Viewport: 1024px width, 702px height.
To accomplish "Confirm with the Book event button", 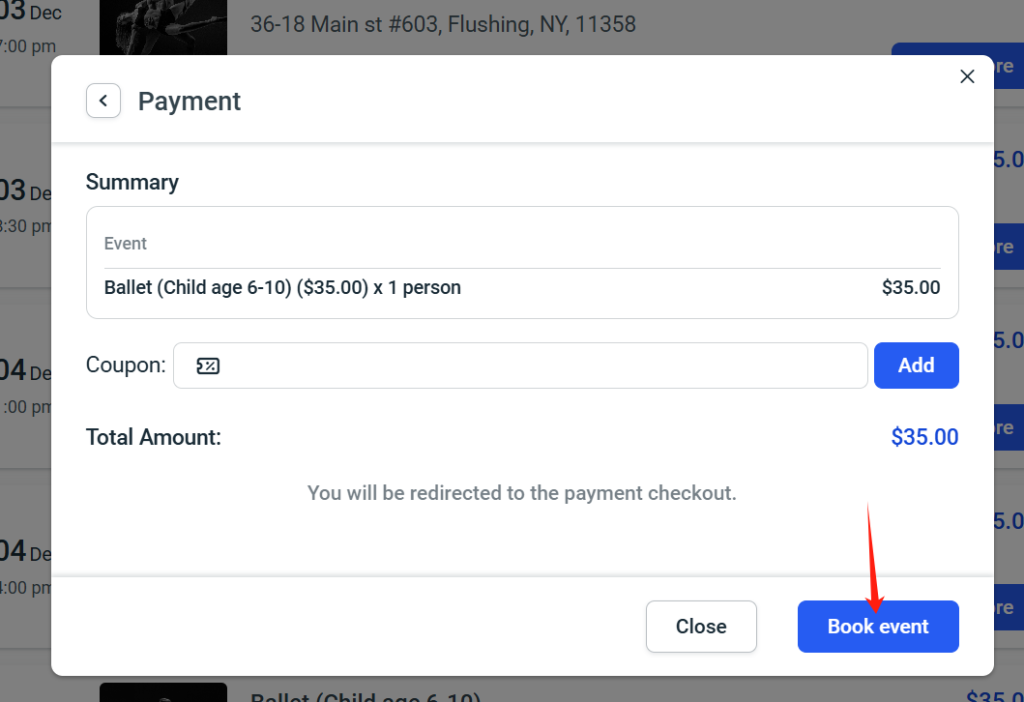I will coord(878,627).
